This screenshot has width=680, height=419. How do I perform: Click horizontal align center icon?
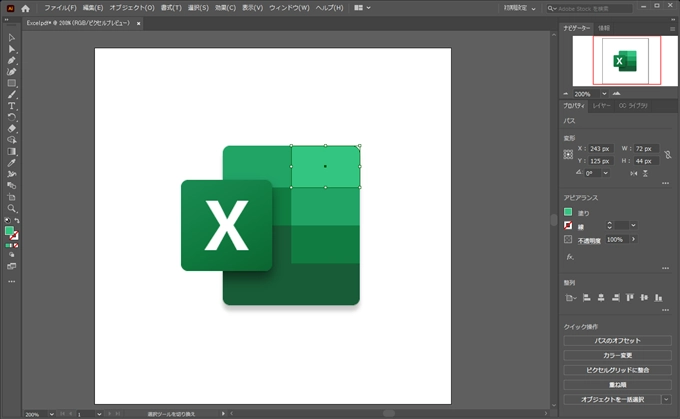pos(601,298)
